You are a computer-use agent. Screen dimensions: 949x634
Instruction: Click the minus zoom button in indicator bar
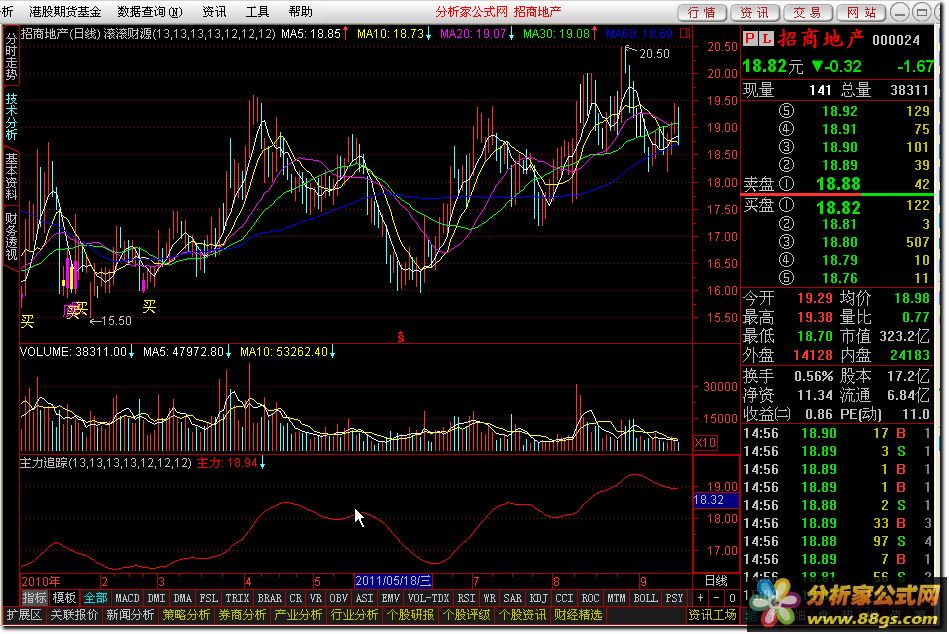[716, 598]
